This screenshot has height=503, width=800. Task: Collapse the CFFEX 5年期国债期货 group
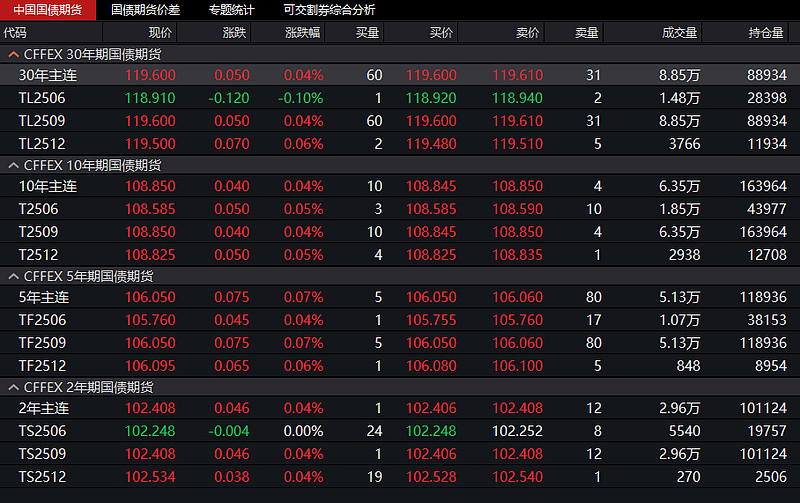[13, 276]
